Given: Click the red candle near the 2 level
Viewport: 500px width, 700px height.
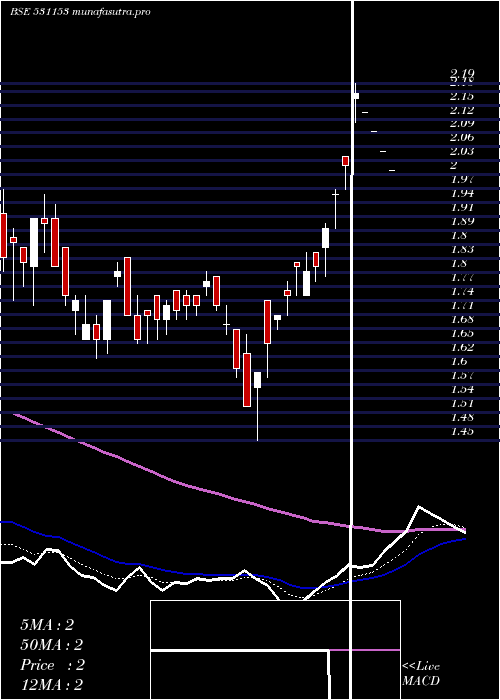Looking at the screenshot, I should tap(345, 161).
